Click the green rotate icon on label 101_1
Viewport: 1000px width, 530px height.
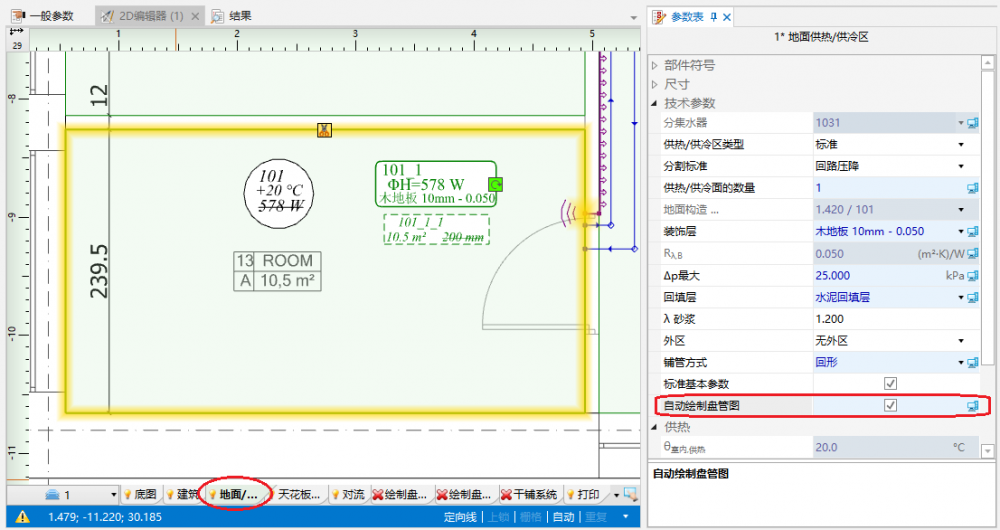click(495, 183)
